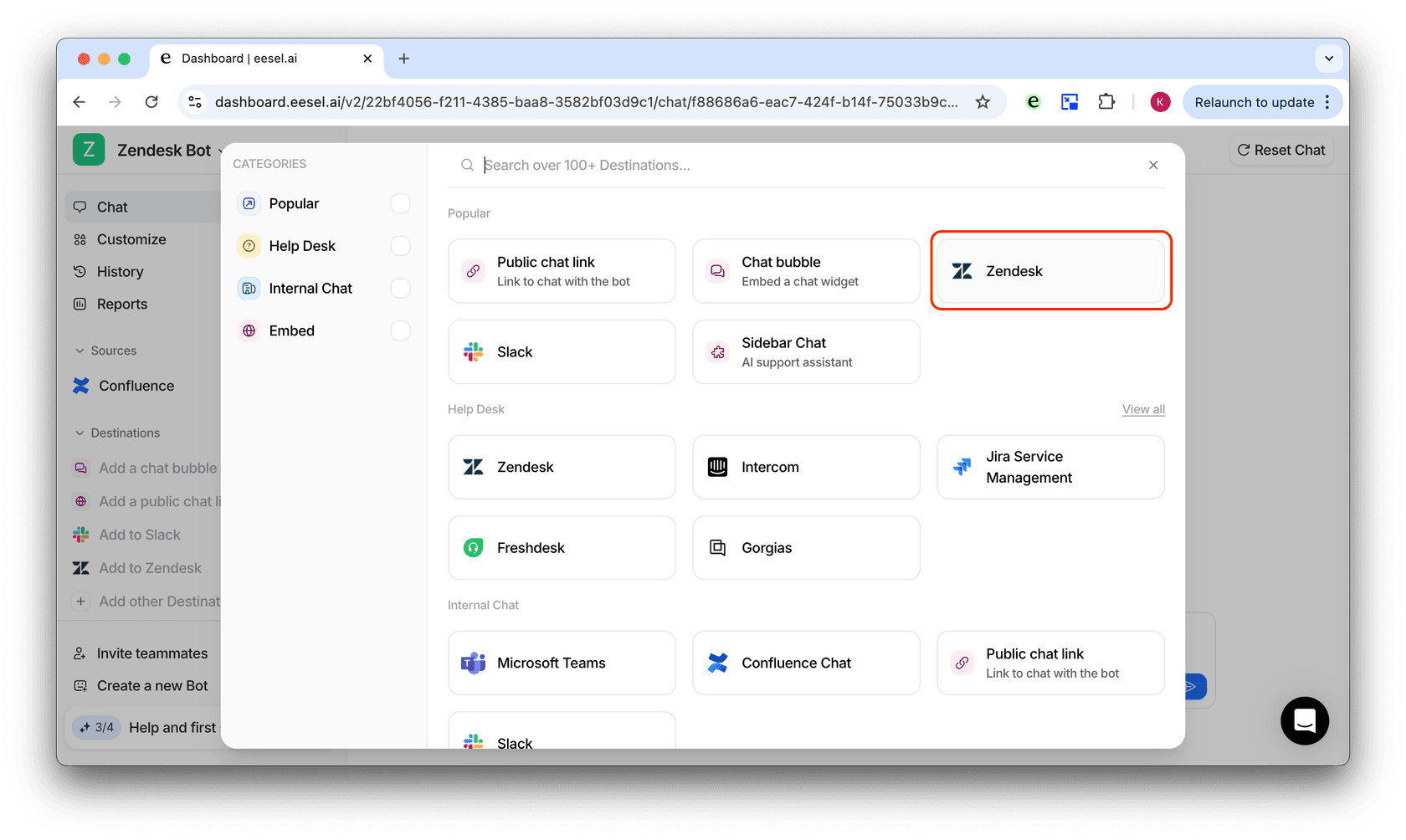Enable the Help Desk category checkbox
The width and height of the screenshot is (1406, 840).
[400, 246]
